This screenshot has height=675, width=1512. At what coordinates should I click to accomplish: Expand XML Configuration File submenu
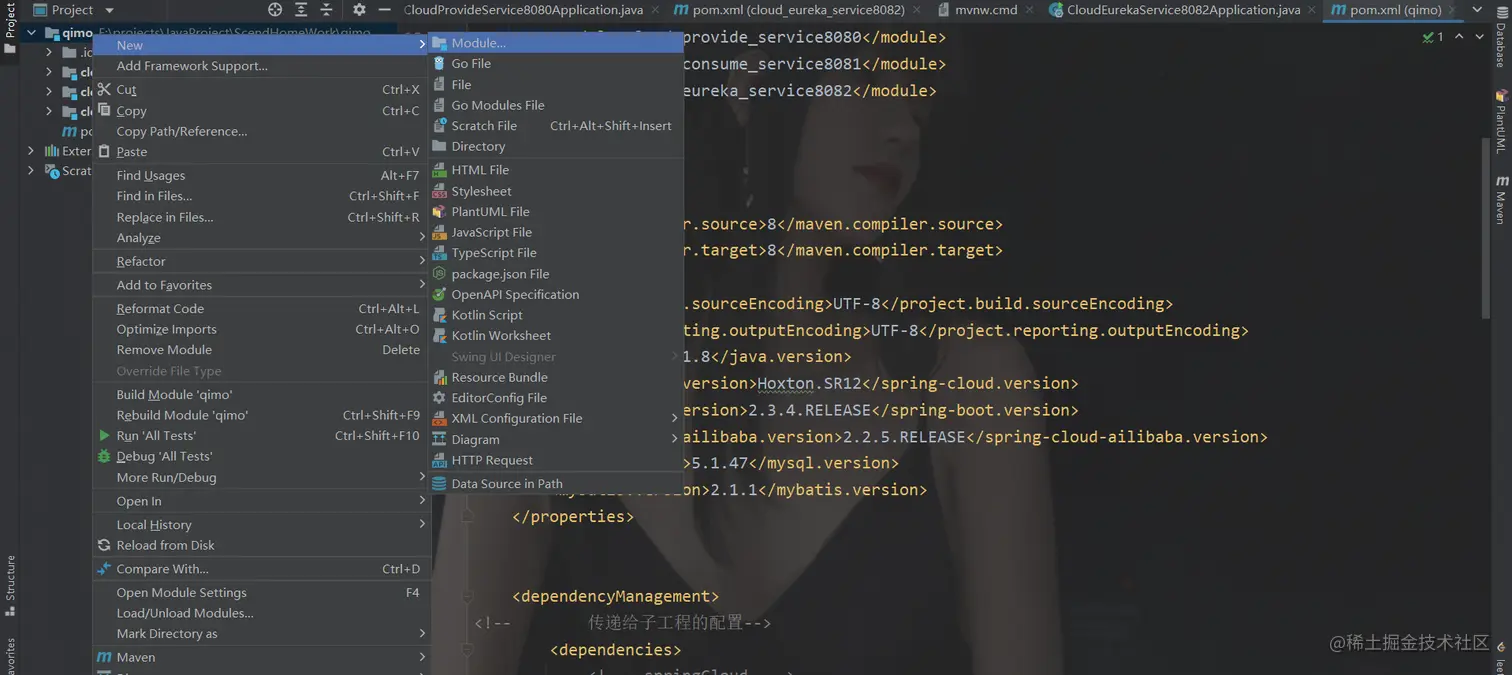556,419
